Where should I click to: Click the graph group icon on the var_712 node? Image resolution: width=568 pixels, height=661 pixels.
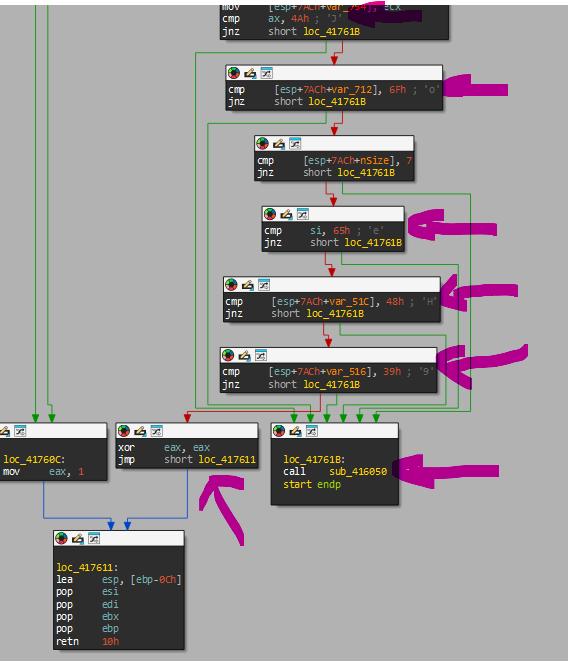[x=267, y=73]
